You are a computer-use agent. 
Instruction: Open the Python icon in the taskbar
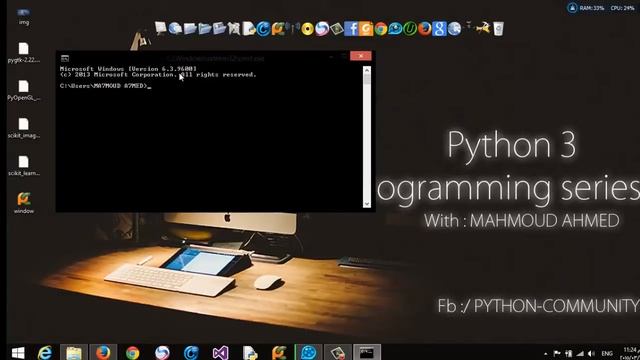250,353
